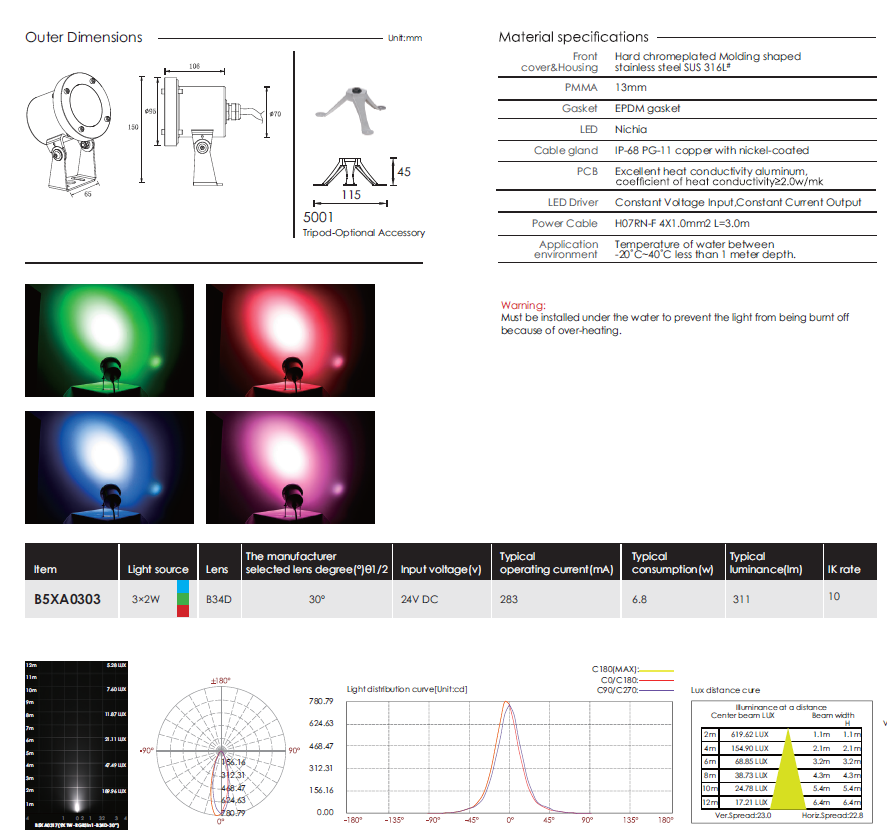Select item code B5XA0303
The height and width of the screenshot is (833, 887).
[66, 599]
